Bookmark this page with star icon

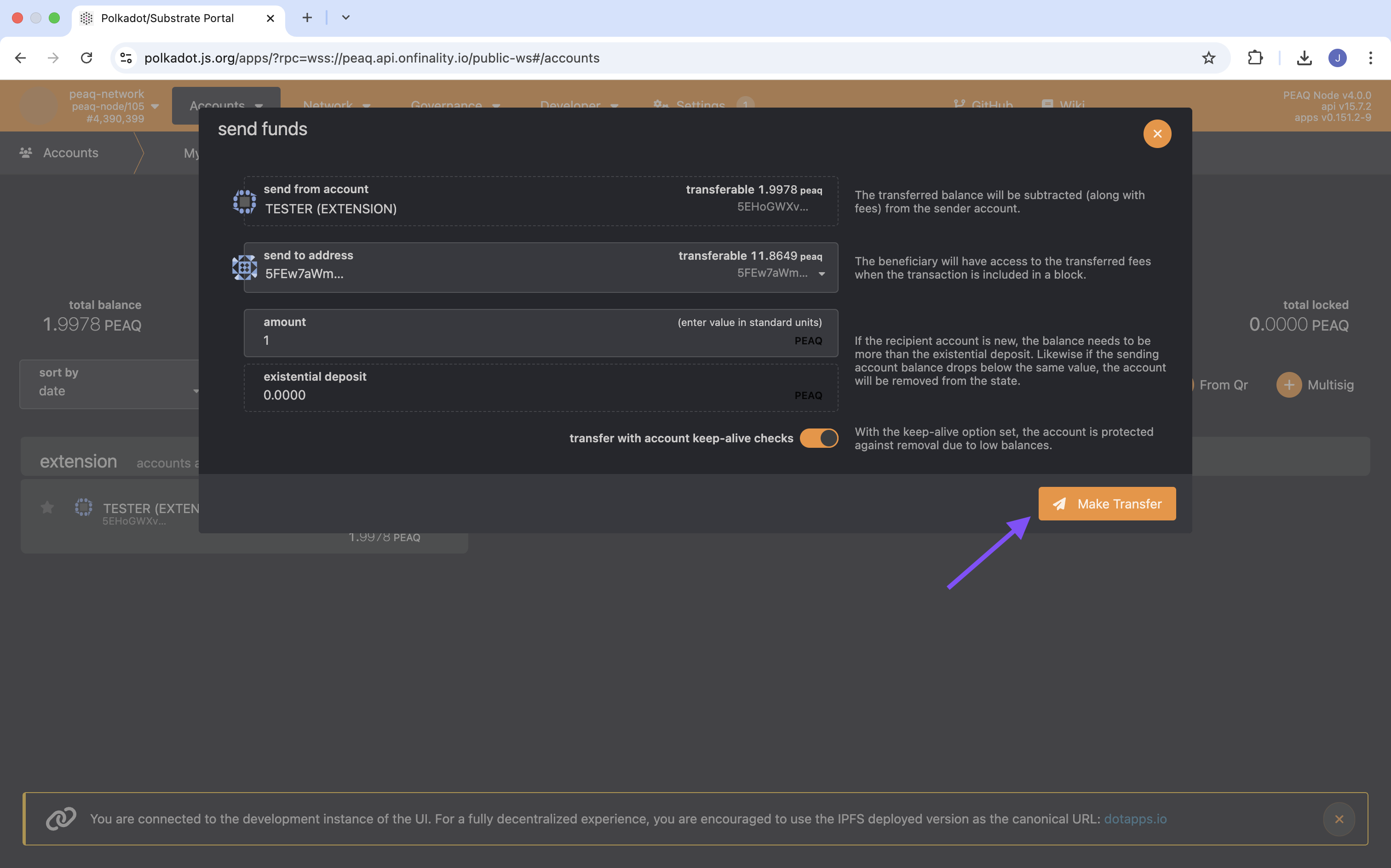point(1208,58)
